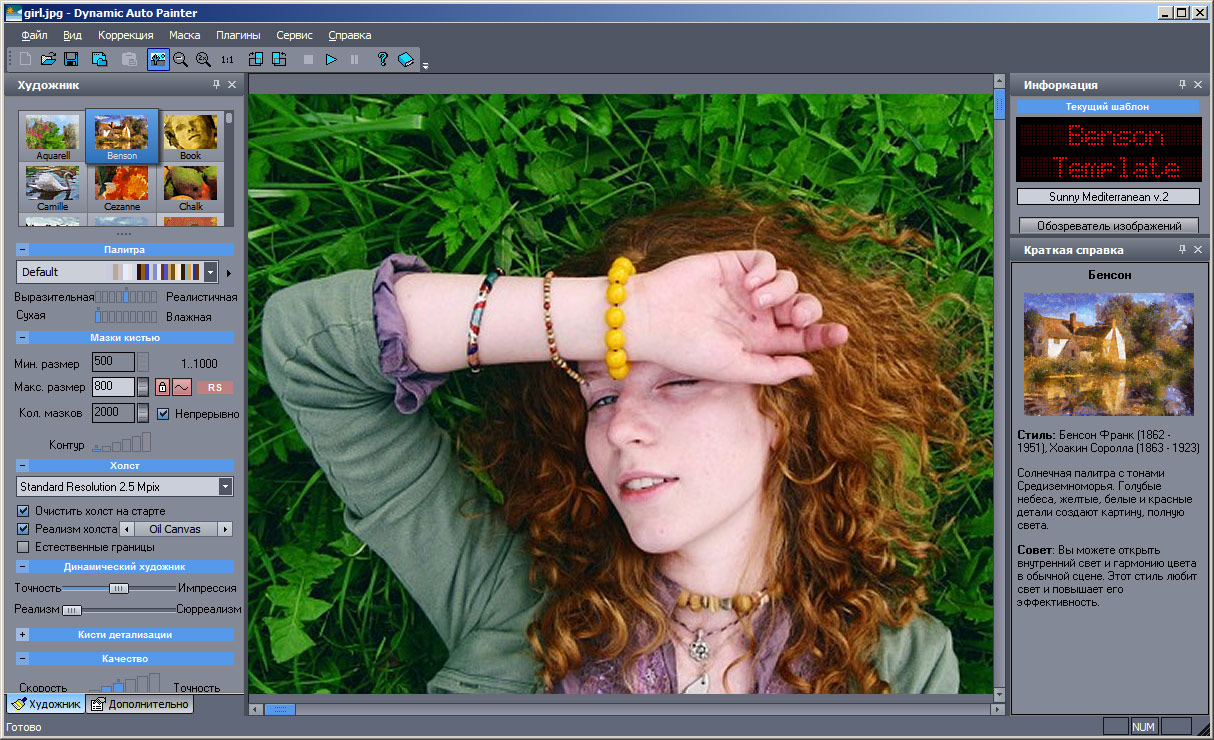1214x740 pixels.
Task: Click the save floppy disk icon
Action: (x=71, y=59)
